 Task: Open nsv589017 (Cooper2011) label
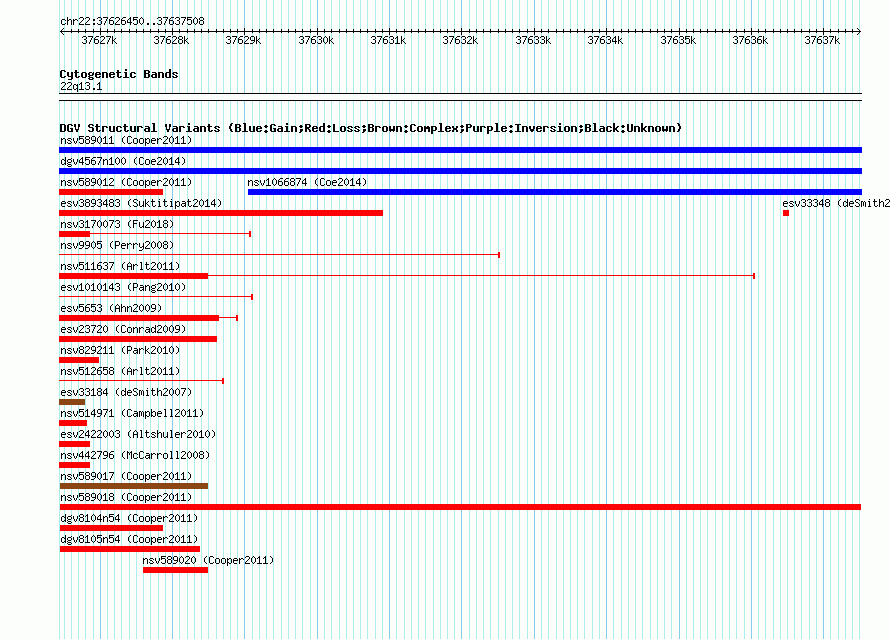pyautogui.click(x=126, y=476)
